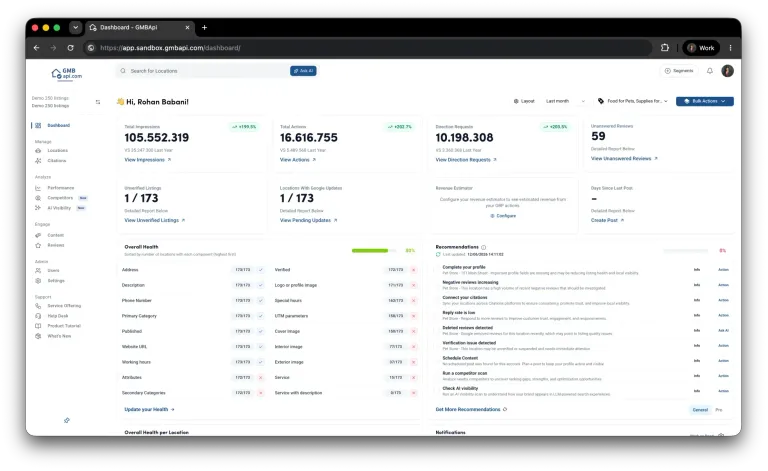Image resolution: width=768 pixels, height=471 pixels.
Task: Expand the Bulk Actions dropdown
Action: pos(704,101)
